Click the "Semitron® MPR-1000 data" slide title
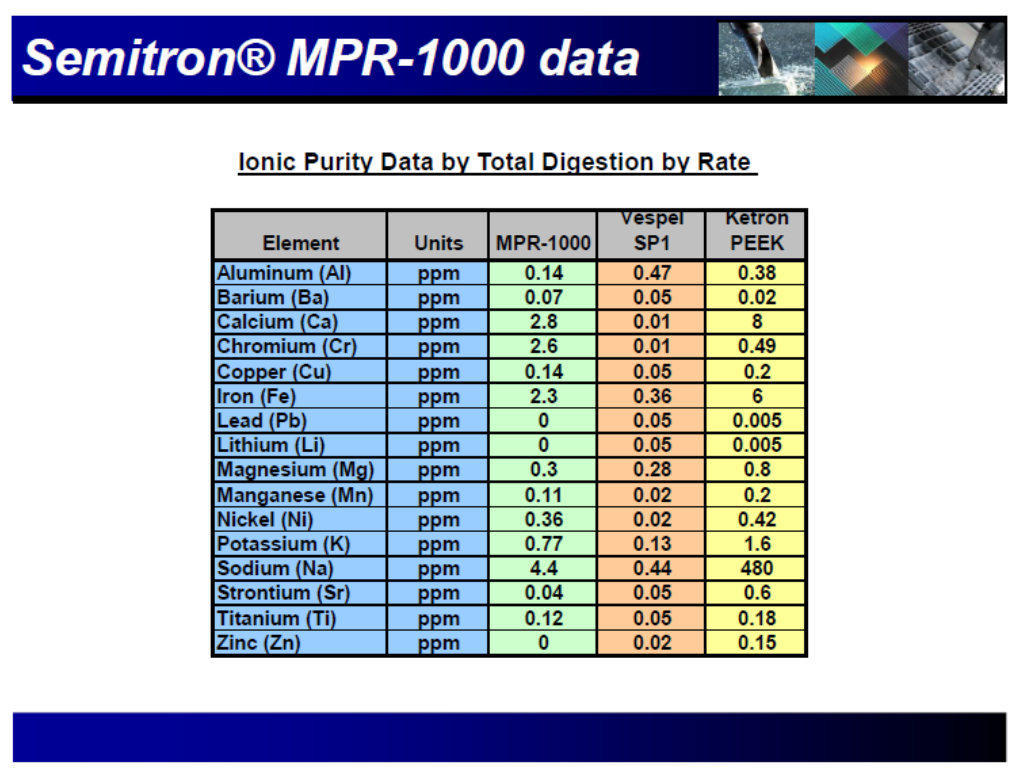The width and height of the screenshot is (1017, 775). point(331,58)
